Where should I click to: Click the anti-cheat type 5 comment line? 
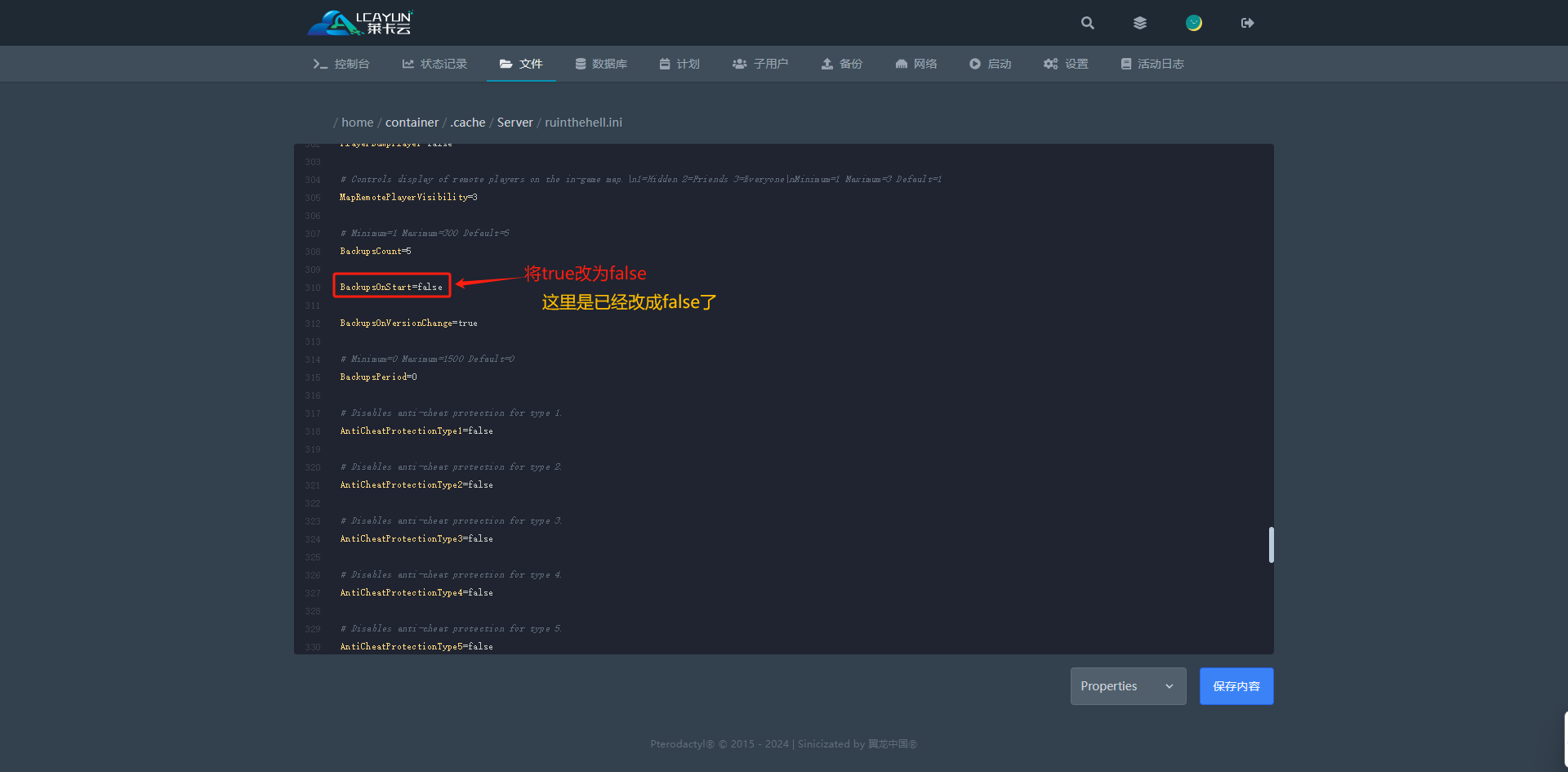[x=451, y=629]
